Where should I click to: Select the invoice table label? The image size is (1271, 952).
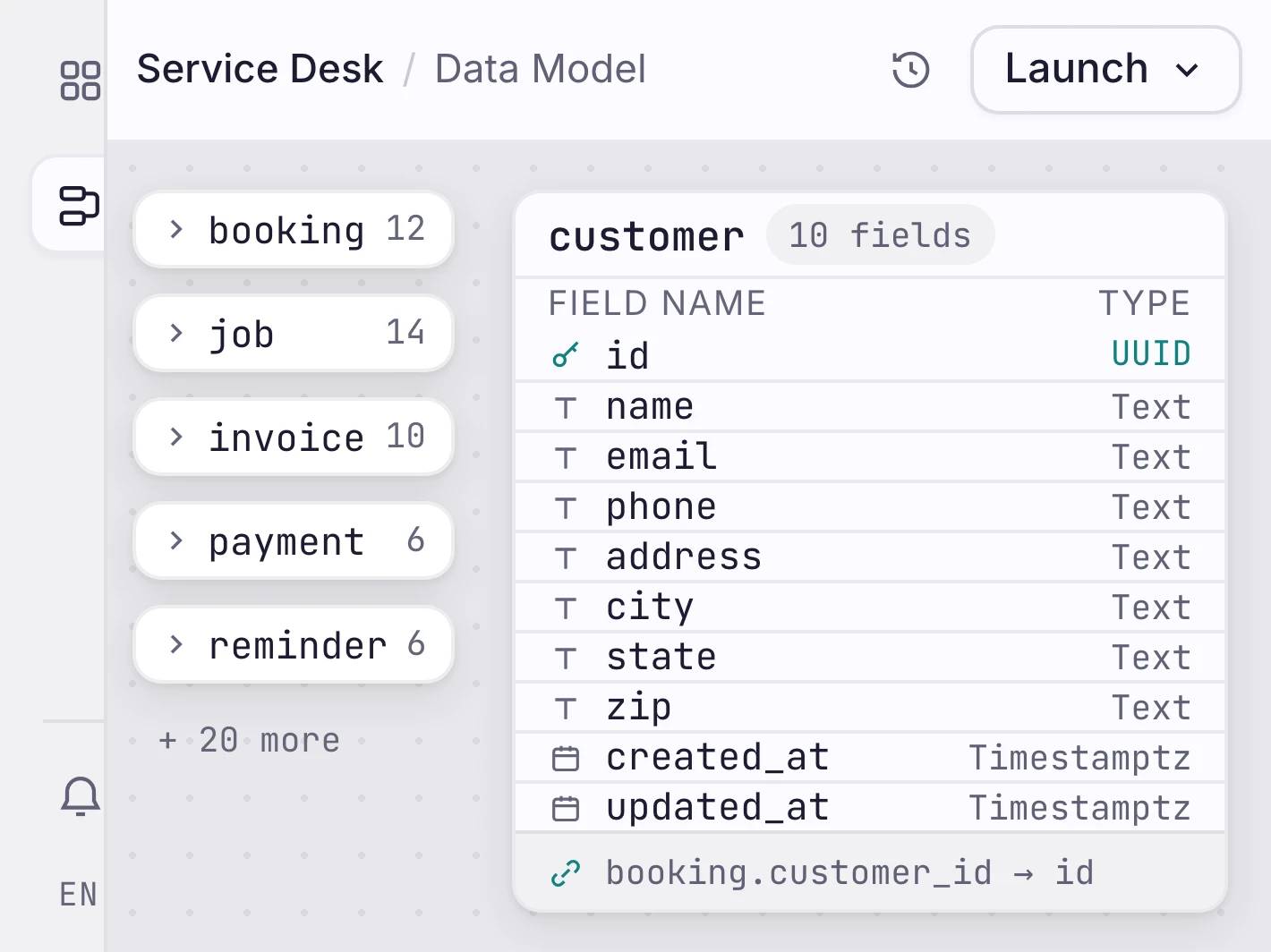coord(286,438)
